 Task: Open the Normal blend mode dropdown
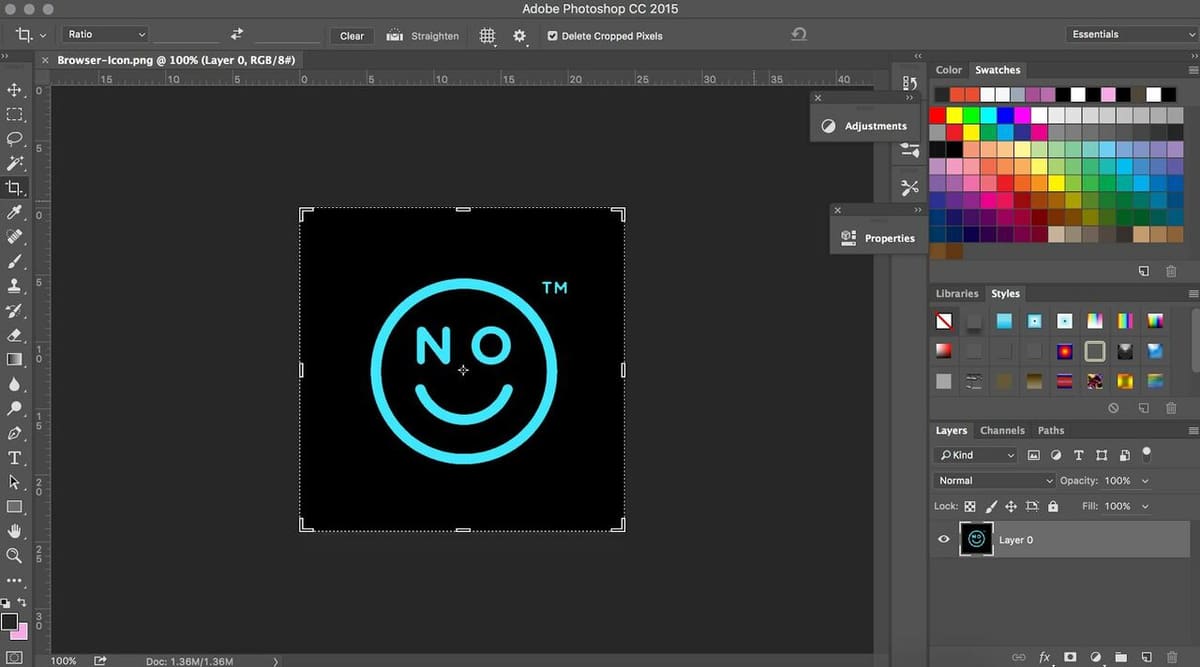pyautogui.click(x=994, y=481)
